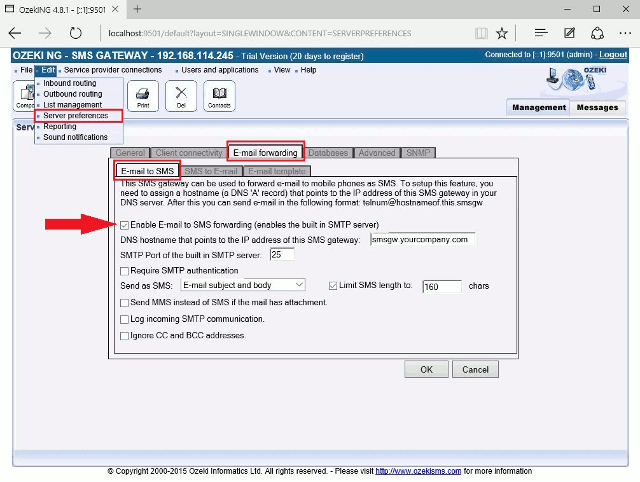Expand the Send as SMS dropdown
Screen dimensions: 640x482
coord(243,285)
